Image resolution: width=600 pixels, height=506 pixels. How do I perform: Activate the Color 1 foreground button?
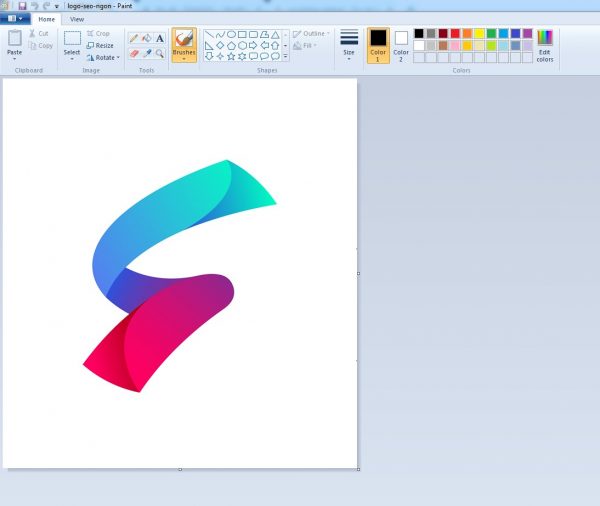point(378,45)
